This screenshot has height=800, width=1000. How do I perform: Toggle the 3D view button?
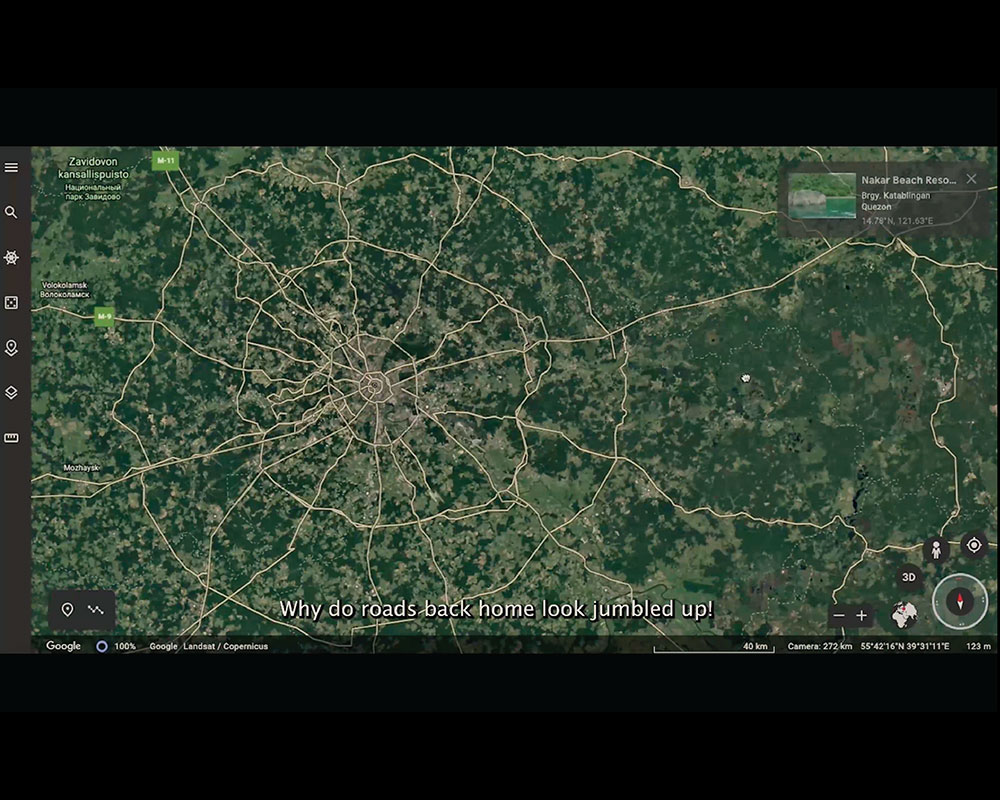pyautogui.click(x=908, y=577)
